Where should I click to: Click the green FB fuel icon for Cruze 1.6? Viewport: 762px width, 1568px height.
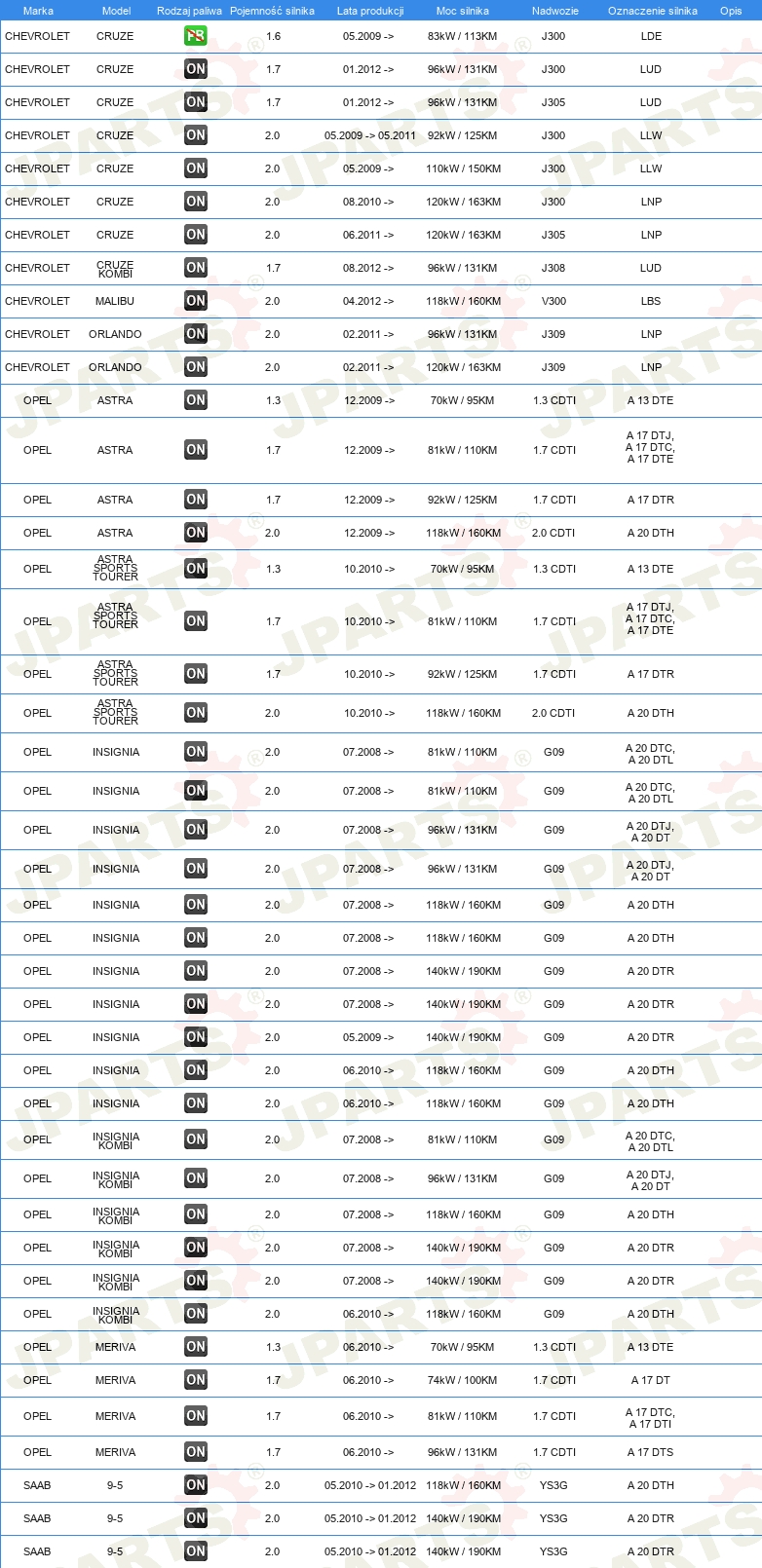click(x=196, y=36)
